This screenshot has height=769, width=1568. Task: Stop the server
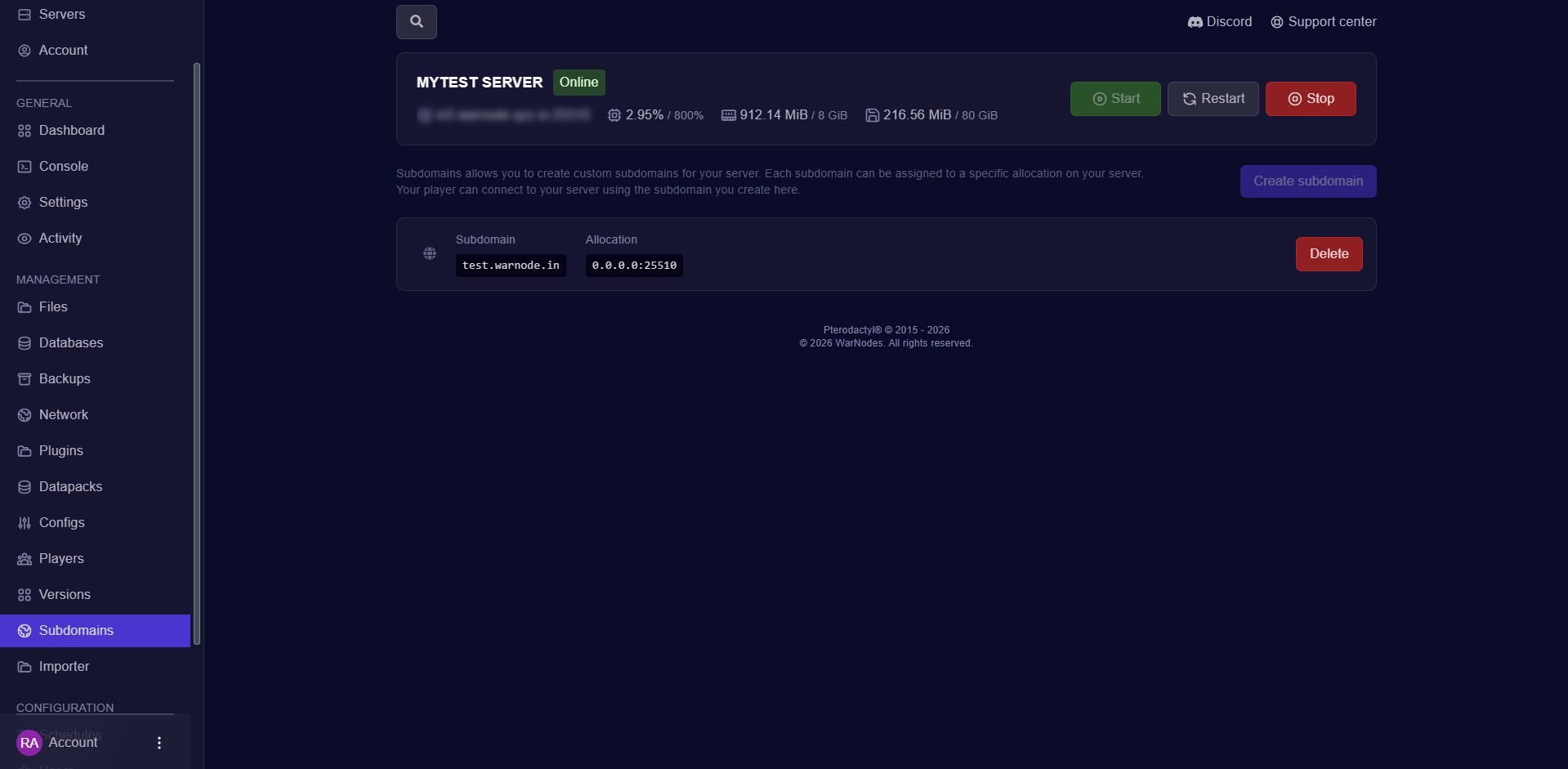pos(1311,99)
